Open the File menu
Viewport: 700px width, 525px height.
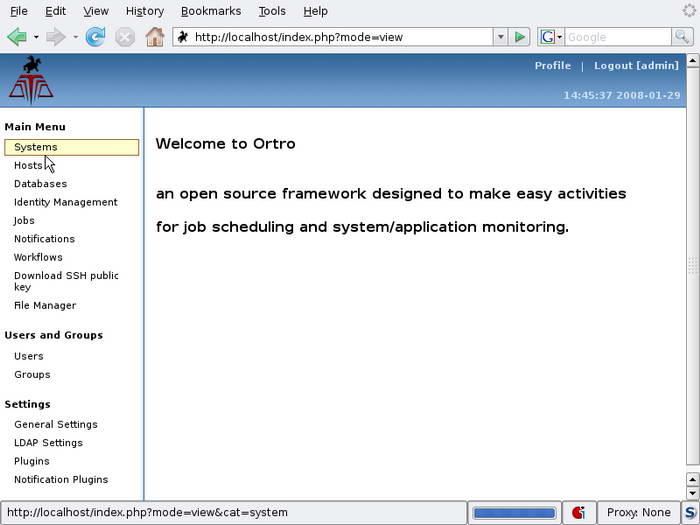[19, 11]
